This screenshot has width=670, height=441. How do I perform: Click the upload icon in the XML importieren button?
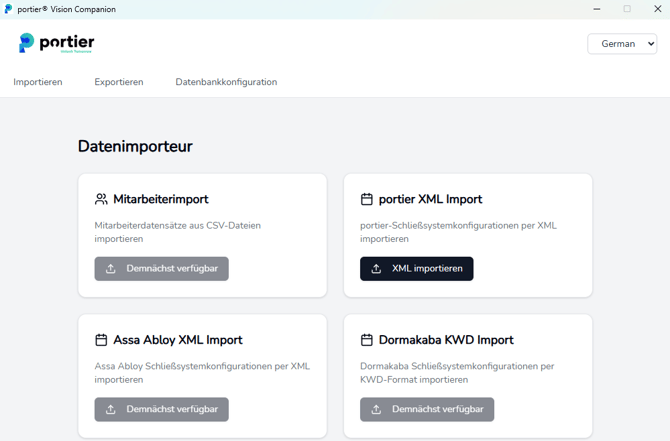tap(376, 269)
